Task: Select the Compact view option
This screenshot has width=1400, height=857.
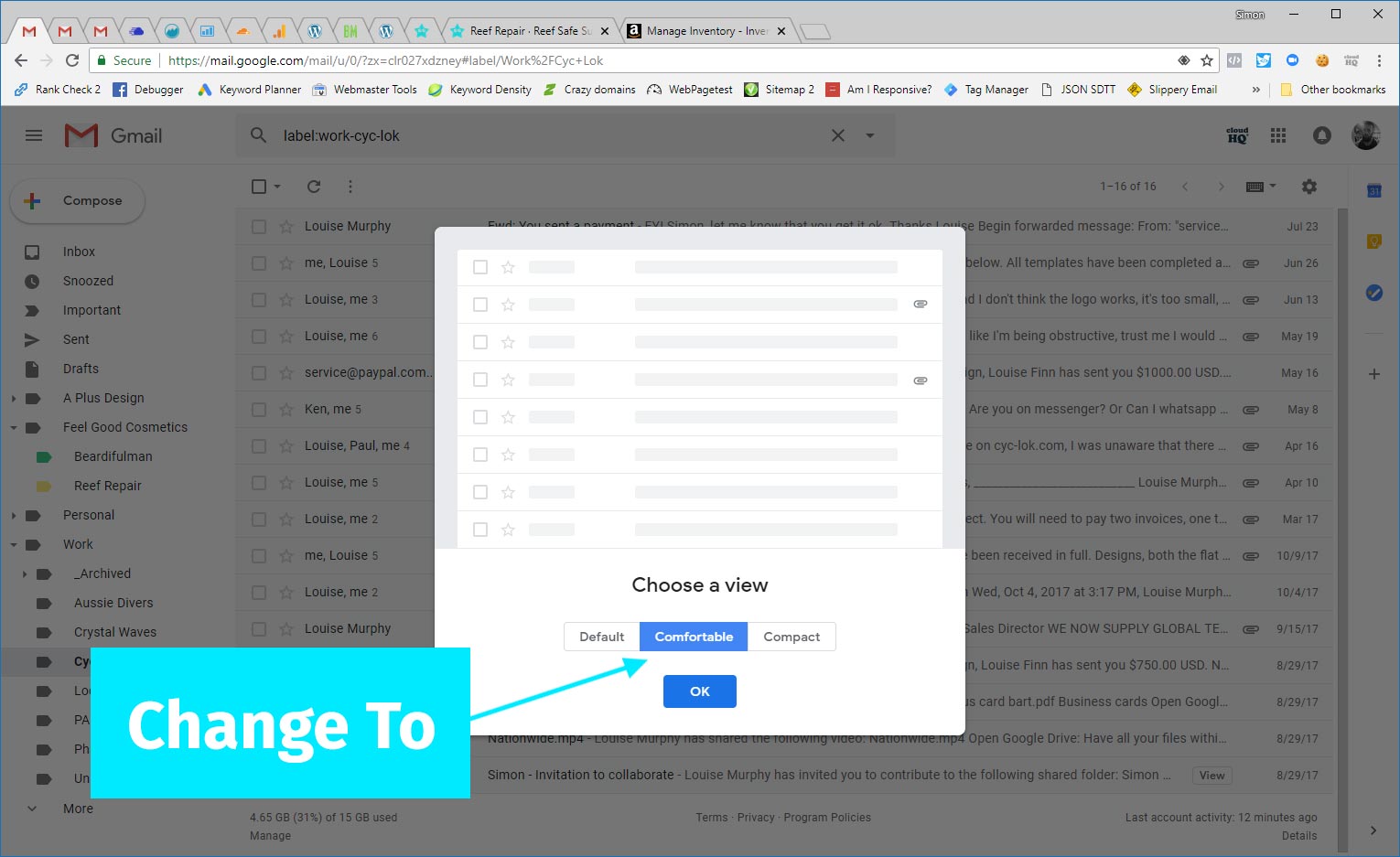Action: tap(792, 637)
